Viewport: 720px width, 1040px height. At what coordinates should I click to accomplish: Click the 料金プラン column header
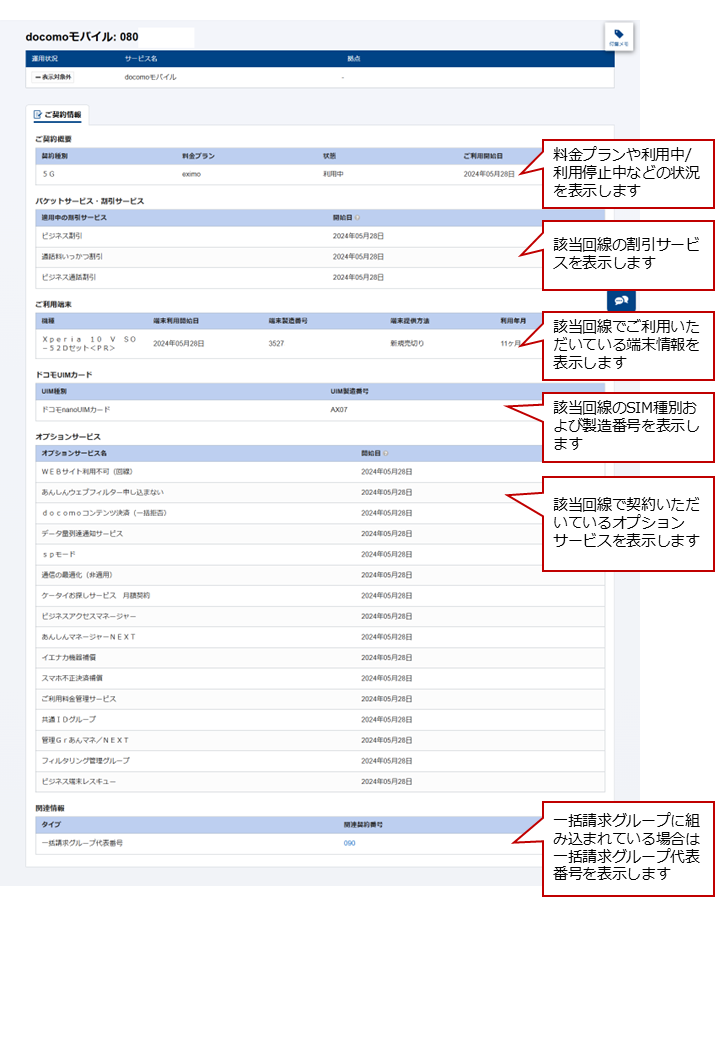[198, 156]
